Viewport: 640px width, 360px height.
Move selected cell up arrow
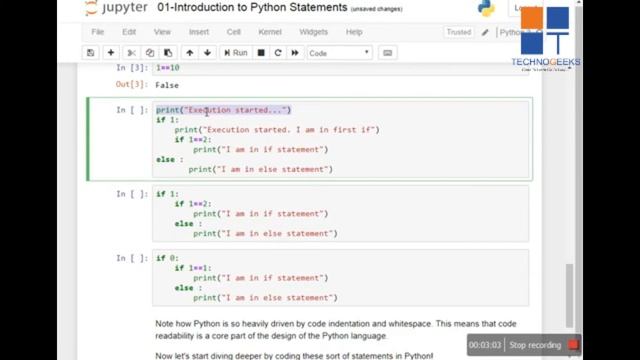190,53
